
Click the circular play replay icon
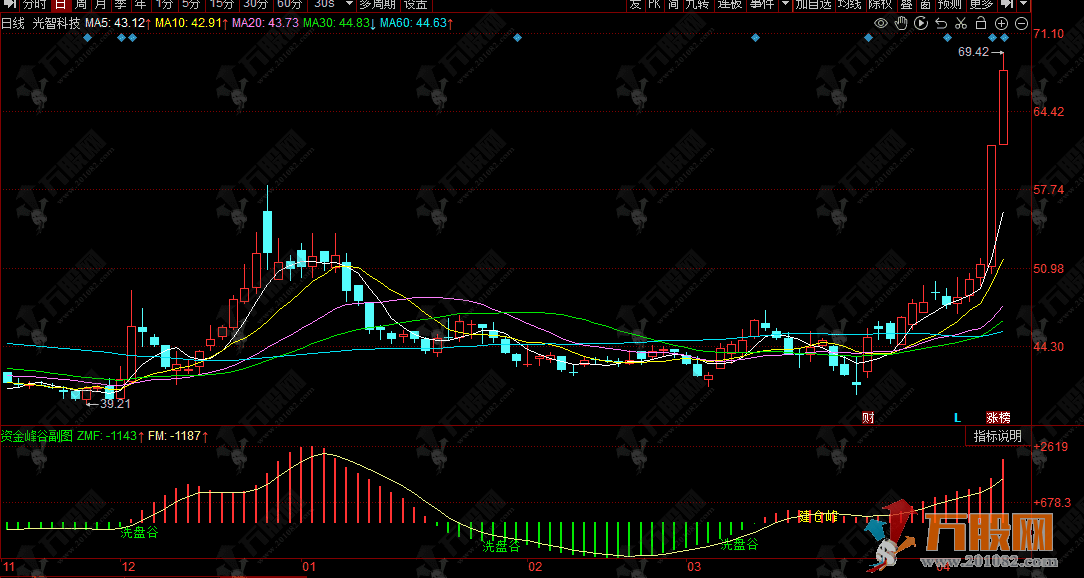point(922,22)
